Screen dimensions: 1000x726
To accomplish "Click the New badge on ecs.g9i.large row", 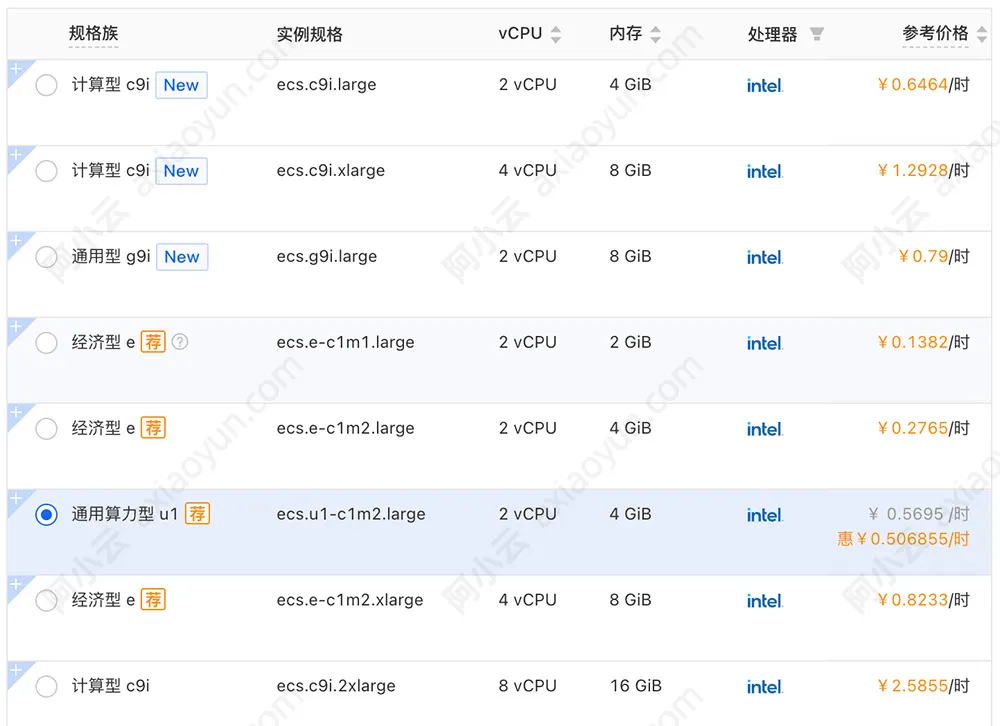I will click(x=182, y=257).
